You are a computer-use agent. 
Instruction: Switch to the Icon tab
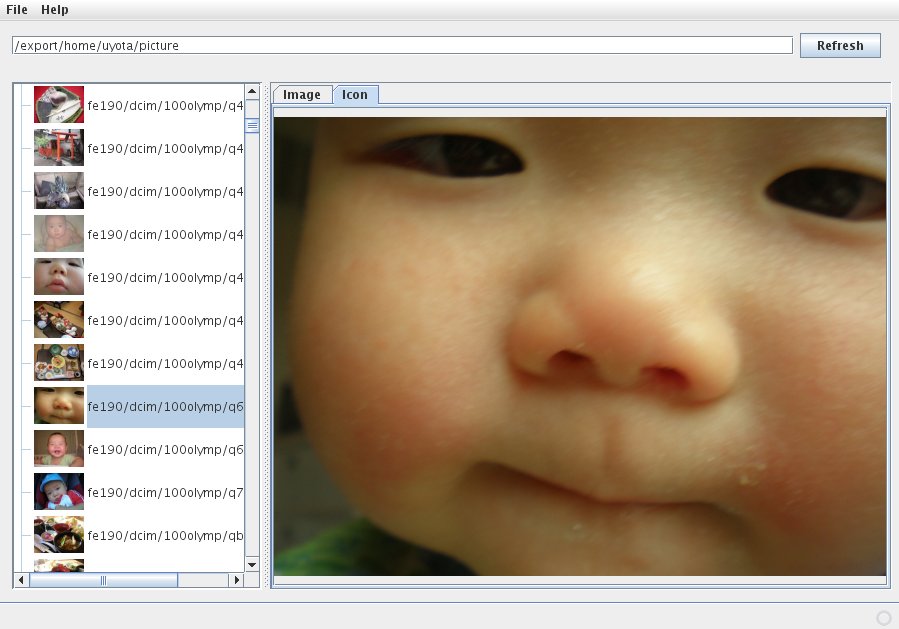click(355, 95)
